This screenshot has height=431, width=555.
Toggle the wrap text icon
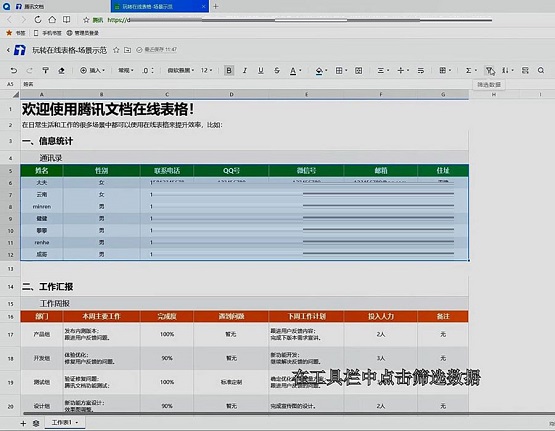(x=421, y=70)
